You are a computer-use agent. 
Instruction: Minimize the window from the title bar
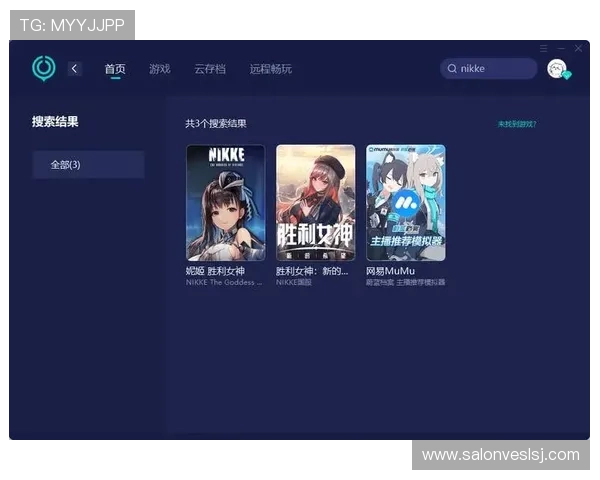(561, 49)
